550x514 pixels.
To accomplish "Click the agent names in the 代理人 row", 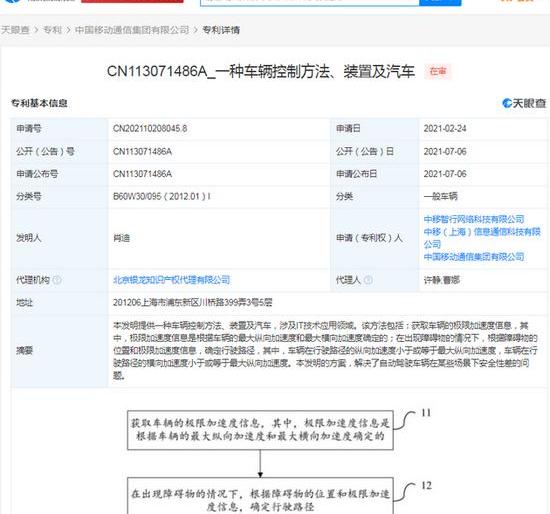I will point(442,280).
